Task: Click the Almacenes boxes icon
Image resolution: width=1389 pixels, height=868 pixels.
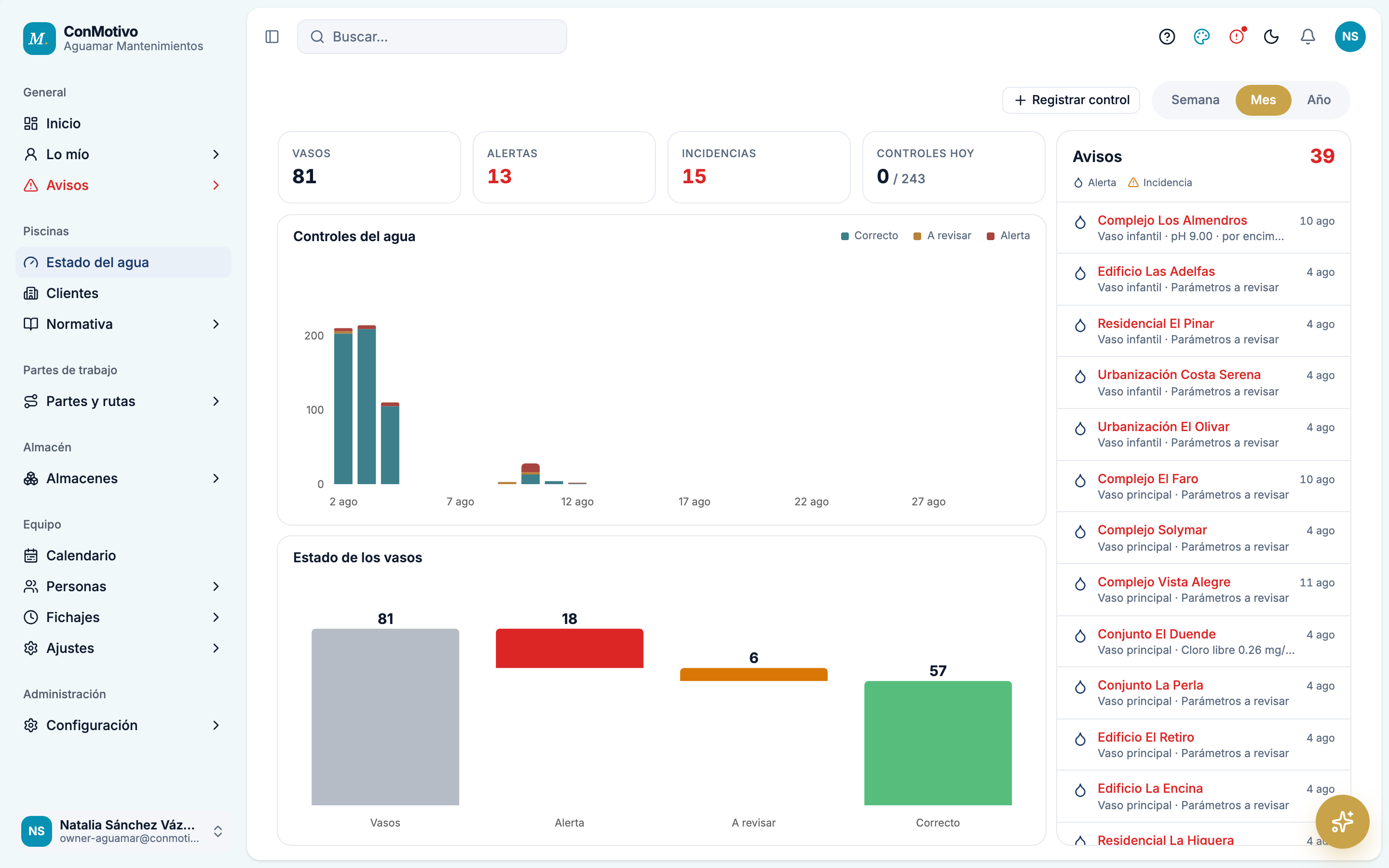Action: click(31, 478)
